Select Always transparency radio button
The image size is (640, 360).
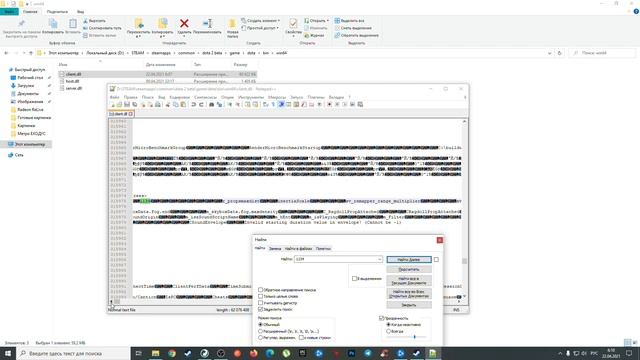click(388, 331)
